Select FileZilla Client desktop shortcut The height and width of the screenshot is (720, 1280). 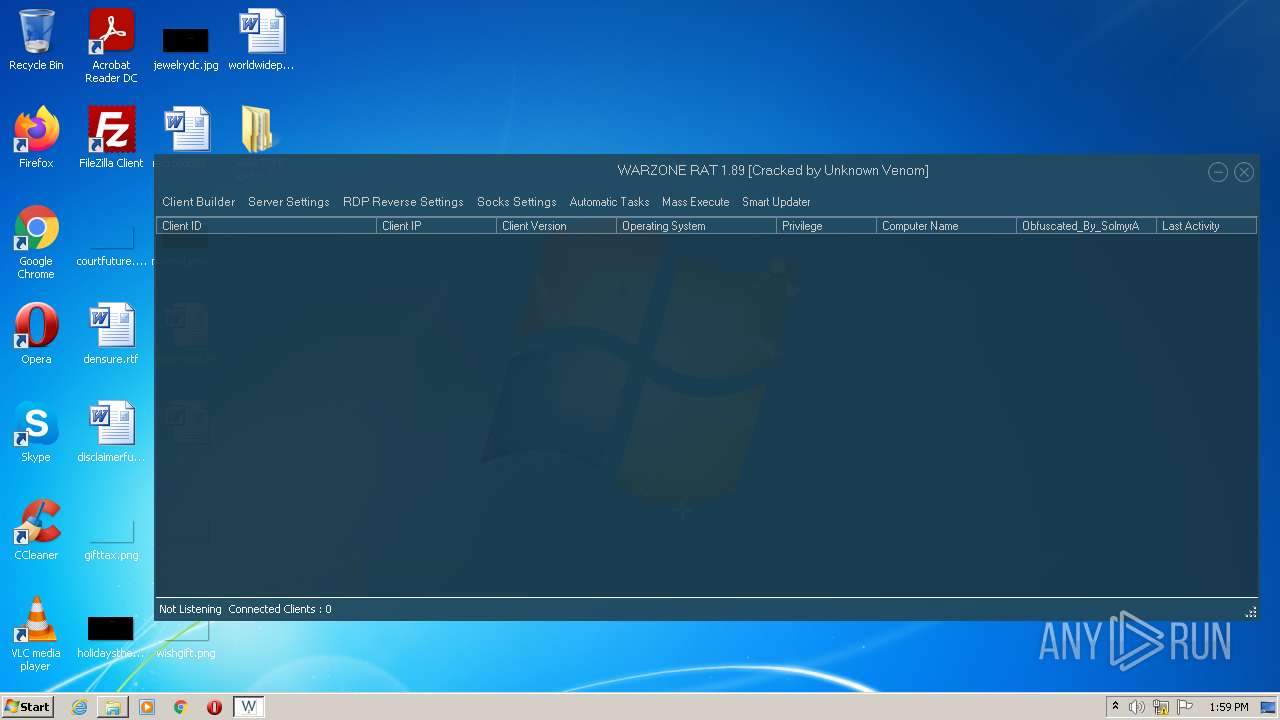pos(111,138)
